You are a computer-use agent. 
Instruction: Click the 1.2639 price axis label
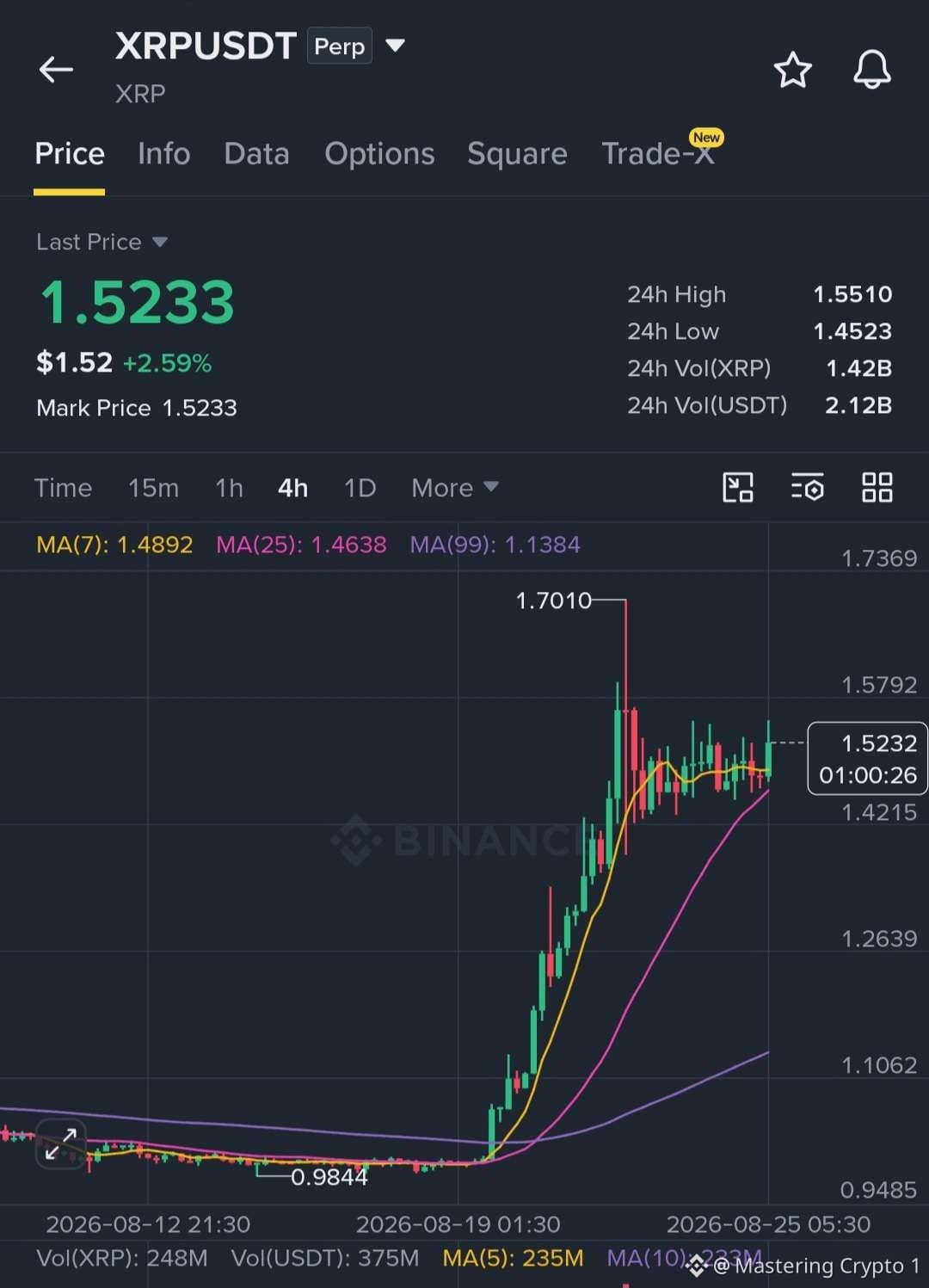(x=879, y=939)
